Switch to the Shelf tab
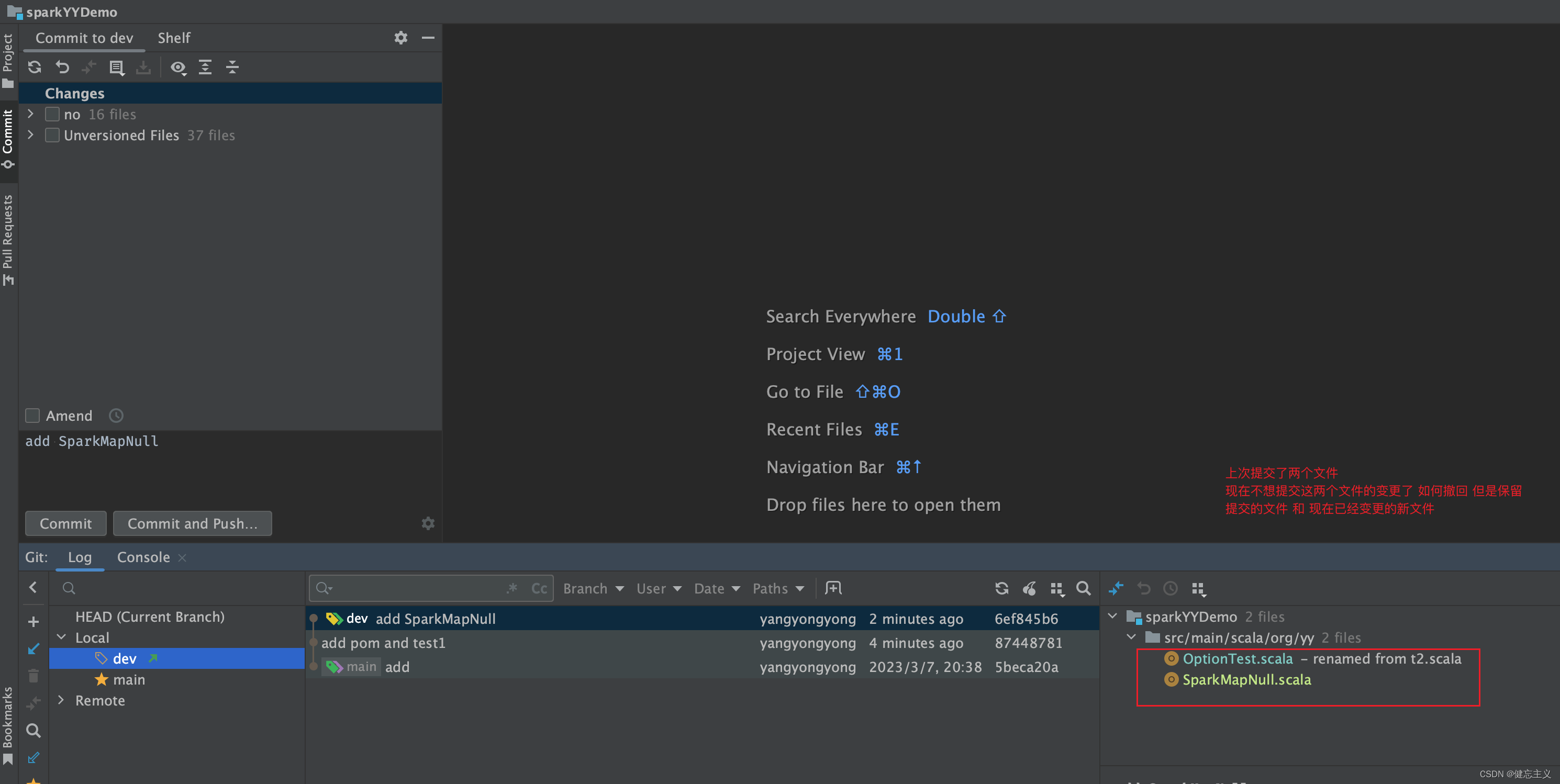 [174, 38]
